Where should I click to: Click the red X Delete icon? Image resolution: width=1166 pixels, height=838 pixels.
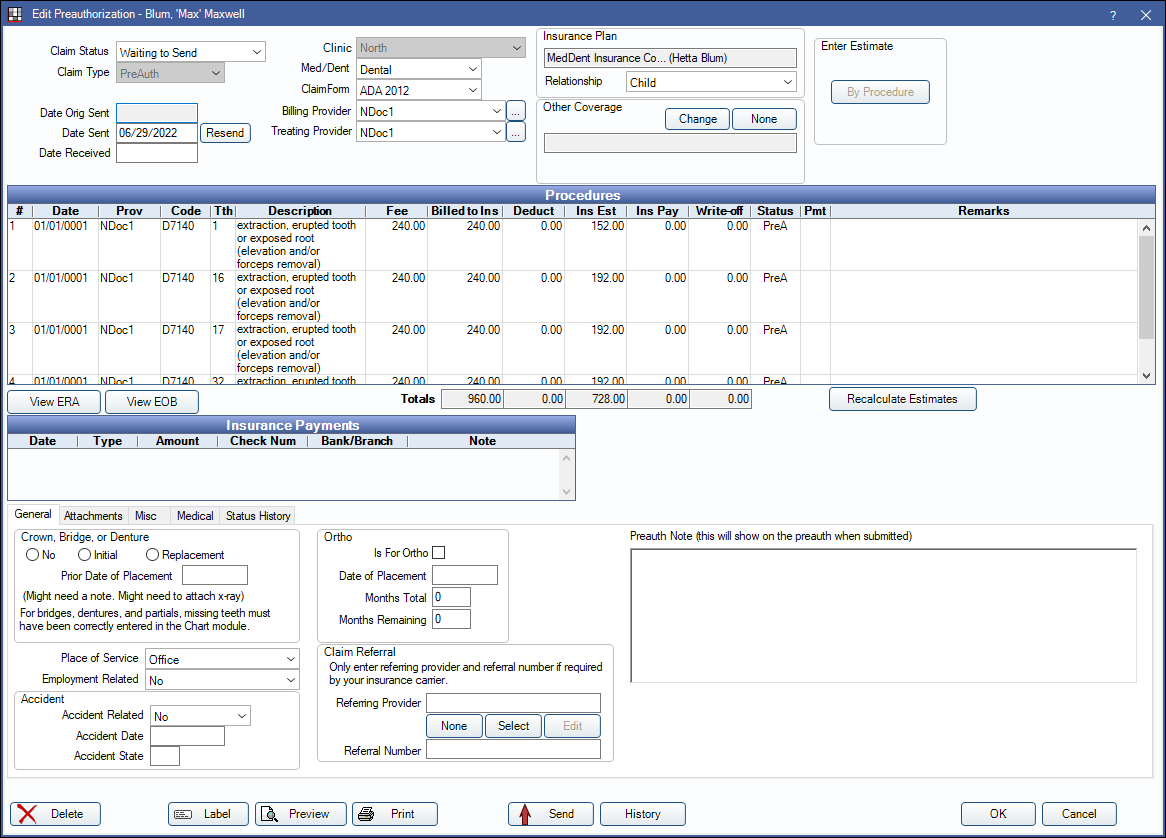(x=28, y=814)
